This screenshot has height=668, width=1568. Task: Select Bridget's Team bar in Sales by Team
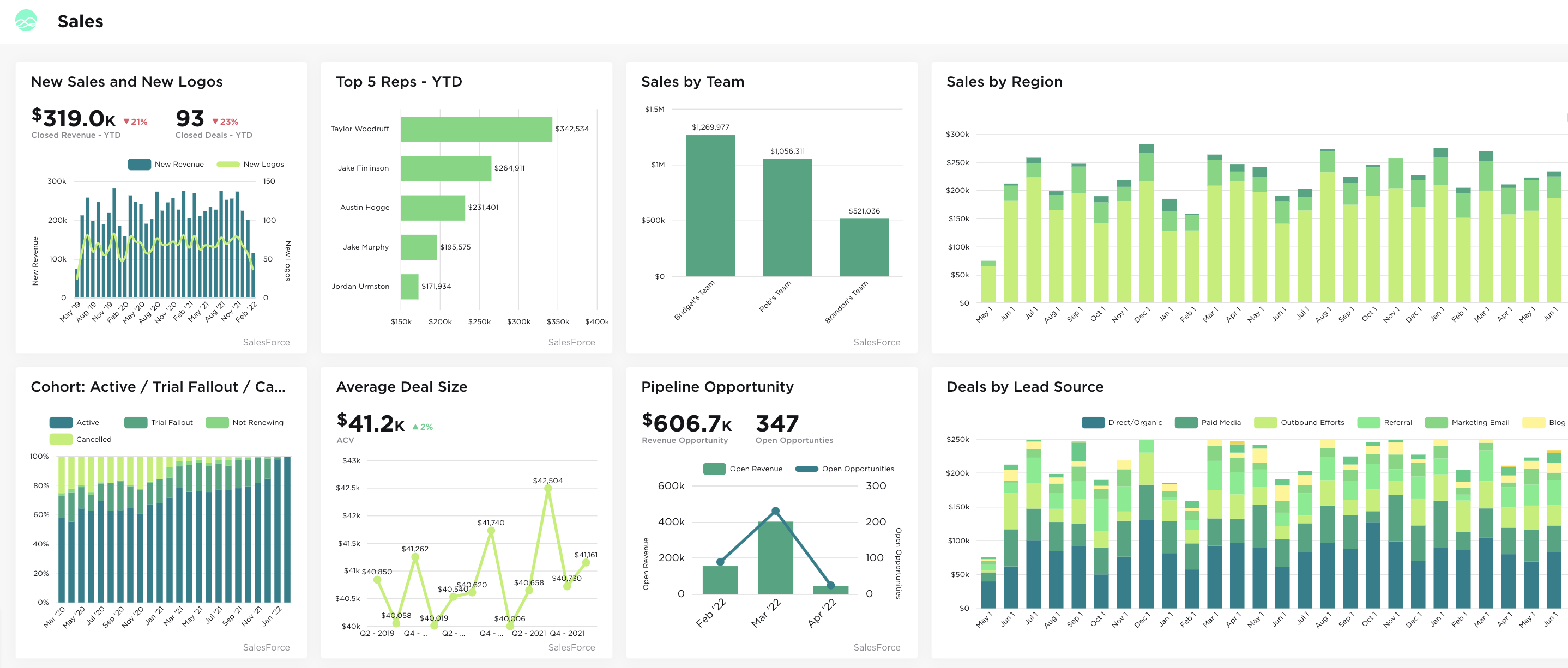click(x=710, y=205)
